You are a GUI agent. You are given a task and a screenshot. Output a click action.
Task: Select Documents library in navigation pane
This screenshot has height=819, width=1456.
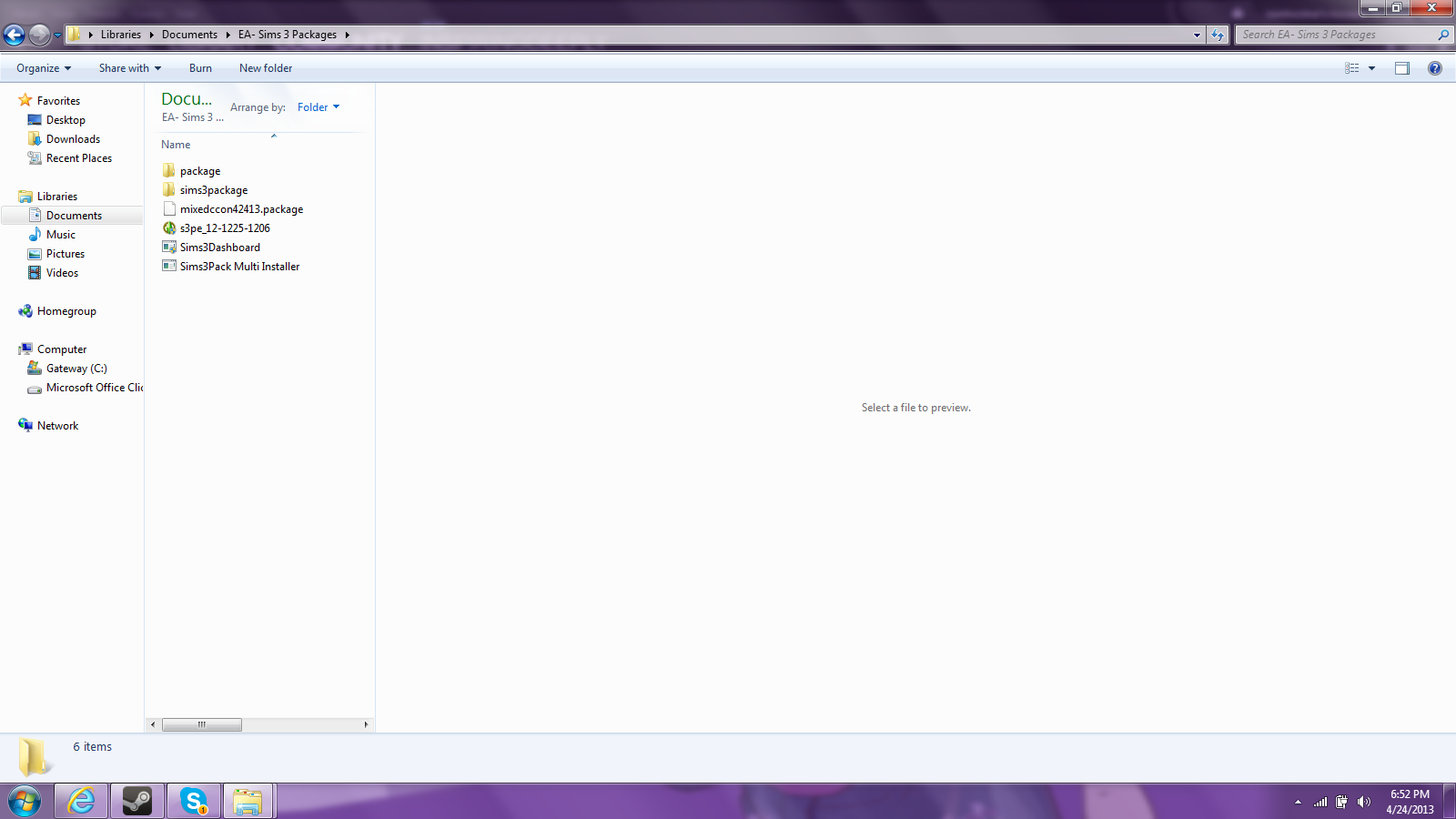pos(74,216)
